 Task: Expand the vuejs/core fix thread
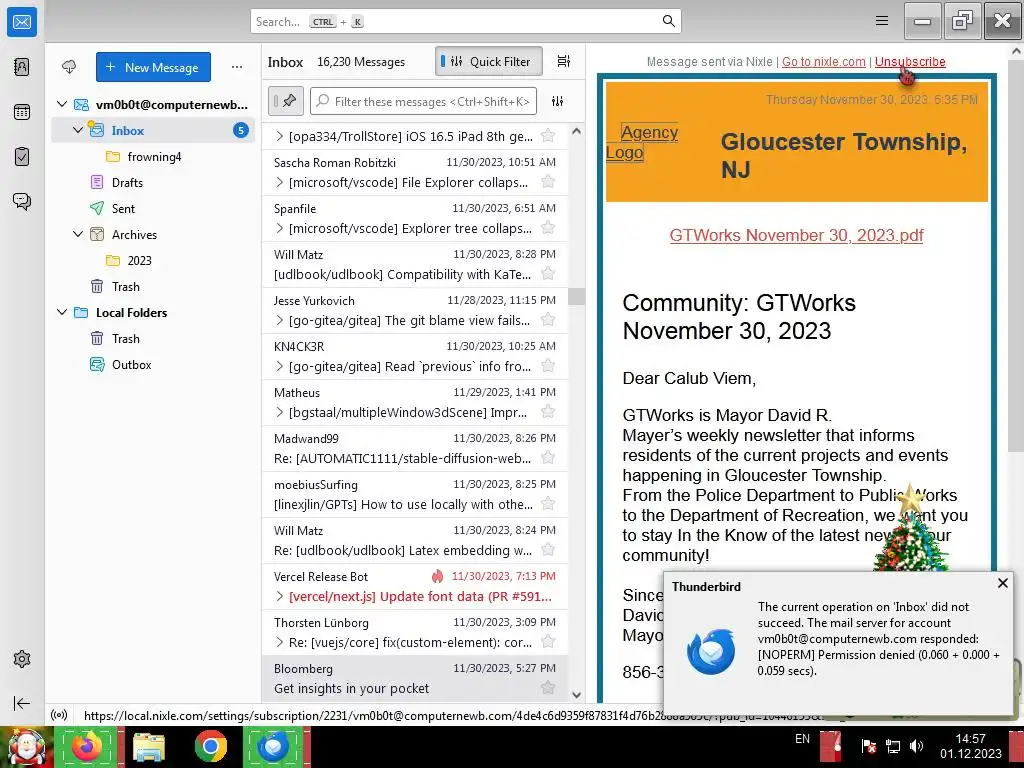tap(280, 643)
